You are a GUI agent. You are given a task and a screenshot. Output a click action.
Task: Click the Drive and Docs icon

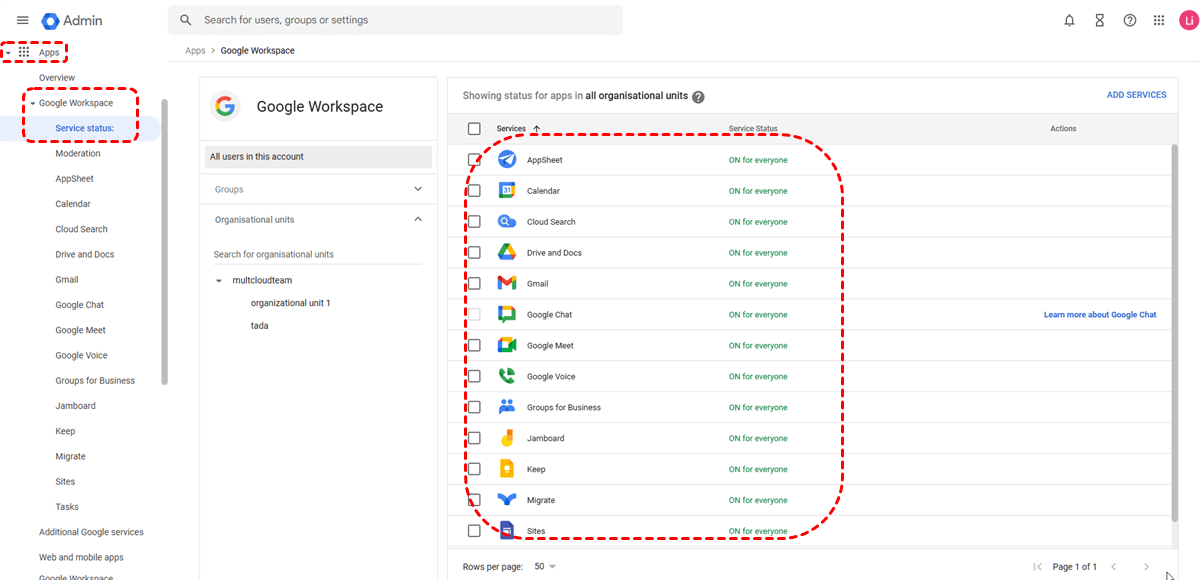(507, 253)
